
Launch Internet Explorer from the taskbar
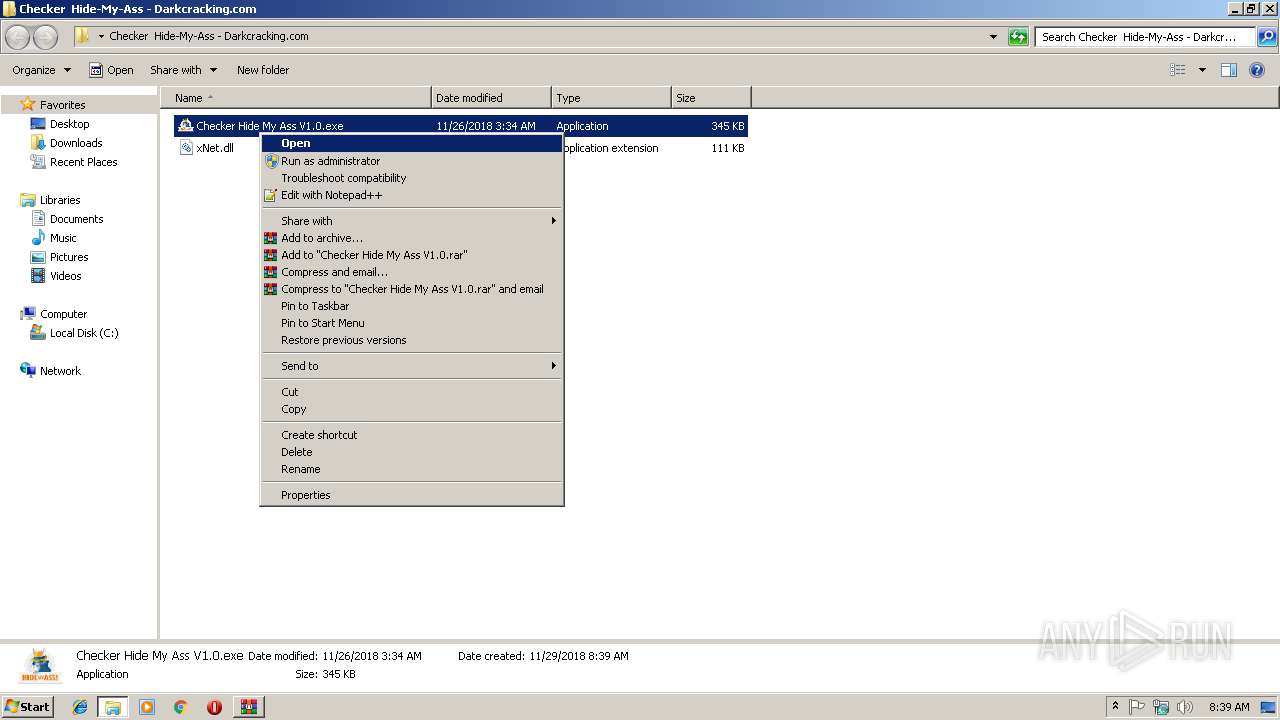click(80, 707)
